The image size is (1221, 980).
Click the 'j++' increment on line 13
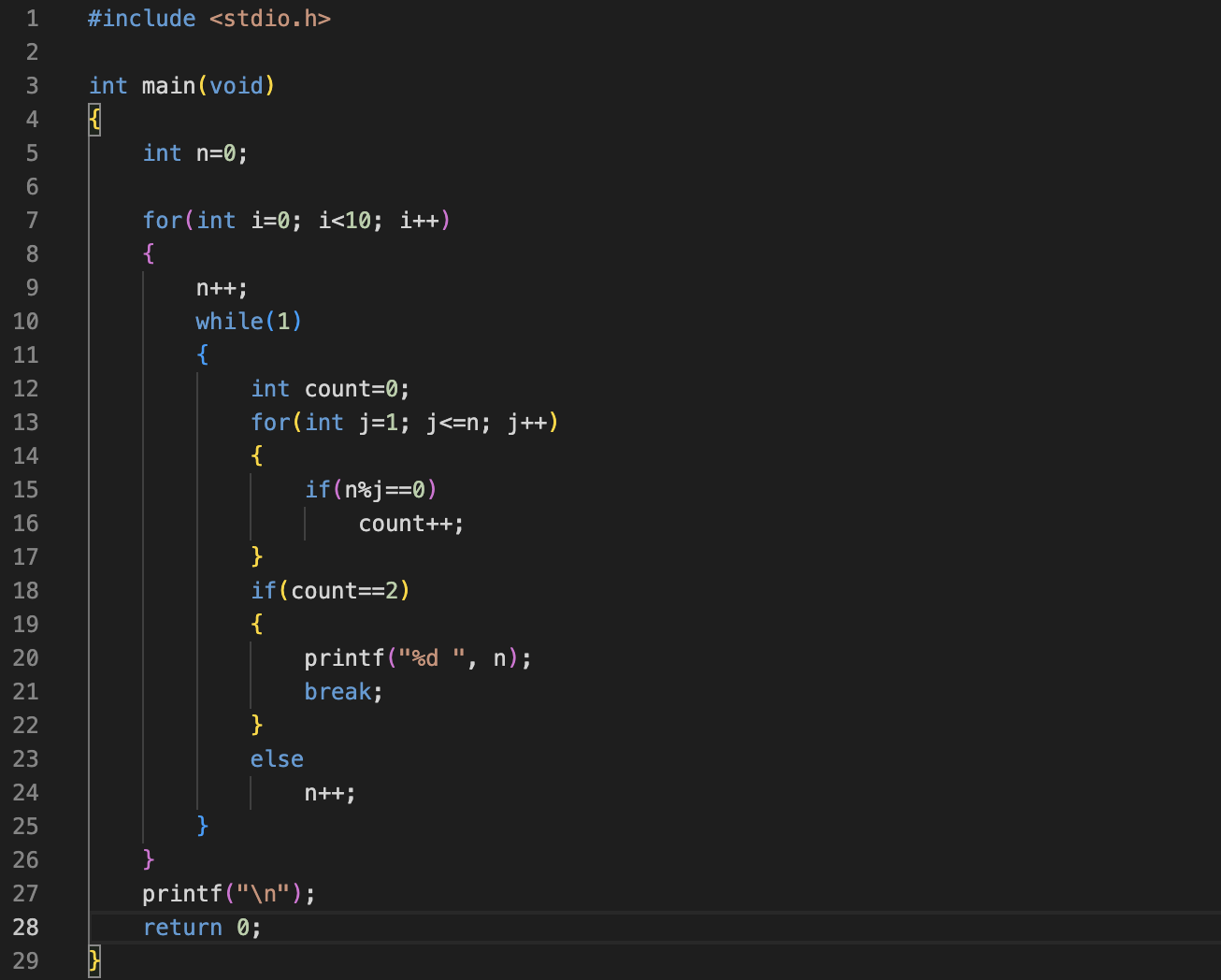(x=527, y=423)
